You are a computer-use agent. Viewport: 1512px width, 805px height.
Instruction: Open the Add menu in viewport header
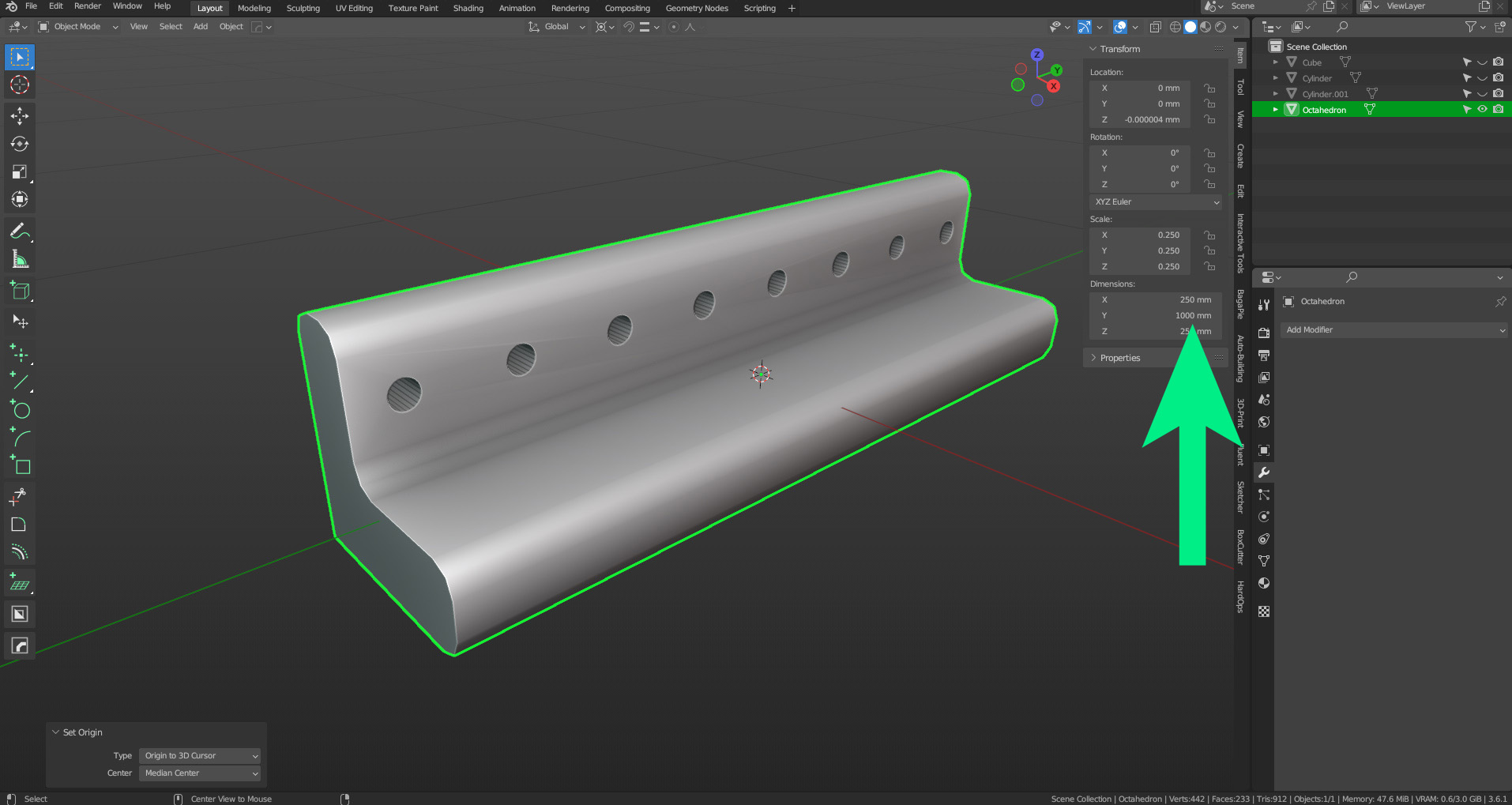click(201, 27)
